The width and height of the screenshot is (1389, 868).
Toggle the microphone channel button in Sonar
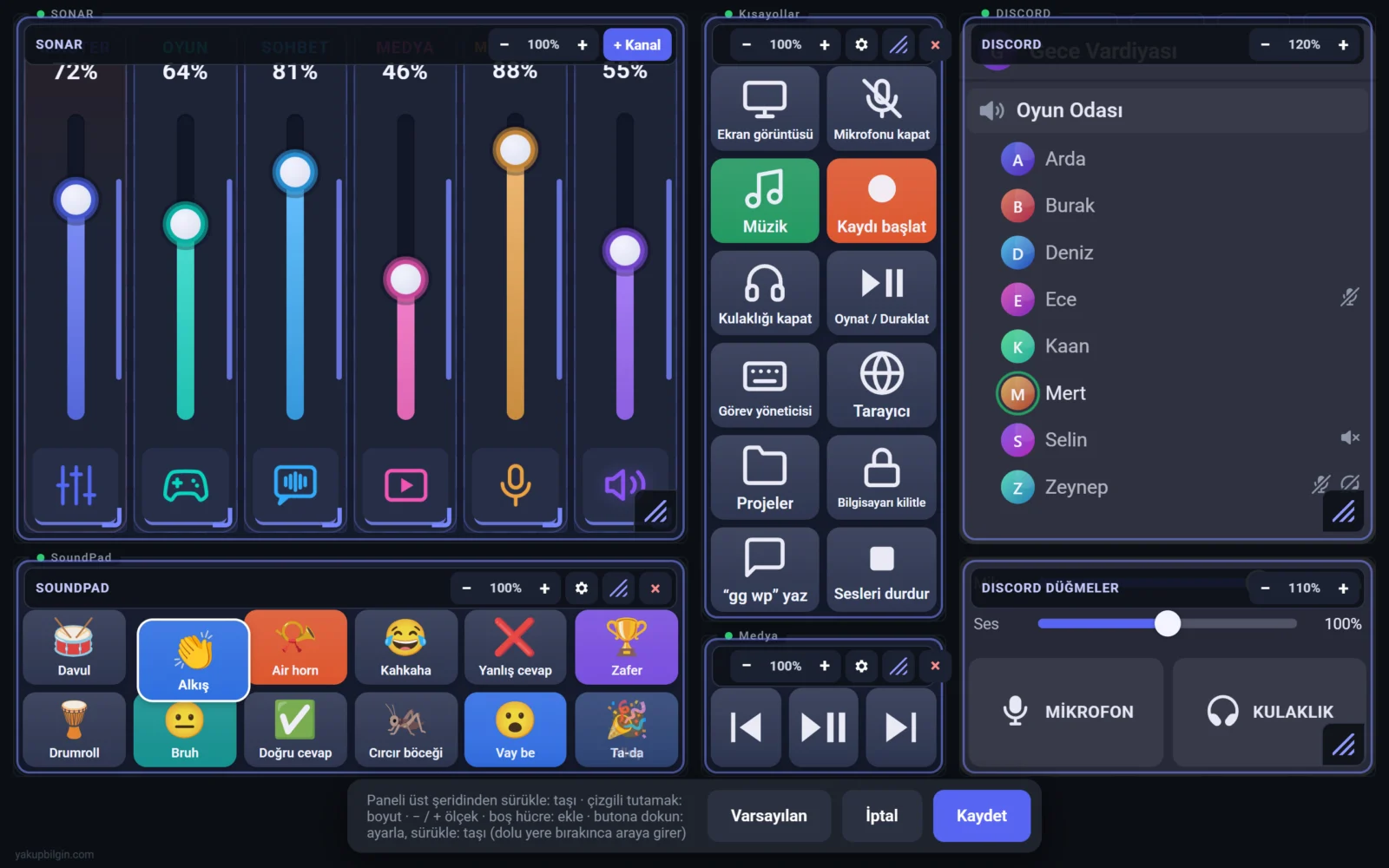pos(516,485)
